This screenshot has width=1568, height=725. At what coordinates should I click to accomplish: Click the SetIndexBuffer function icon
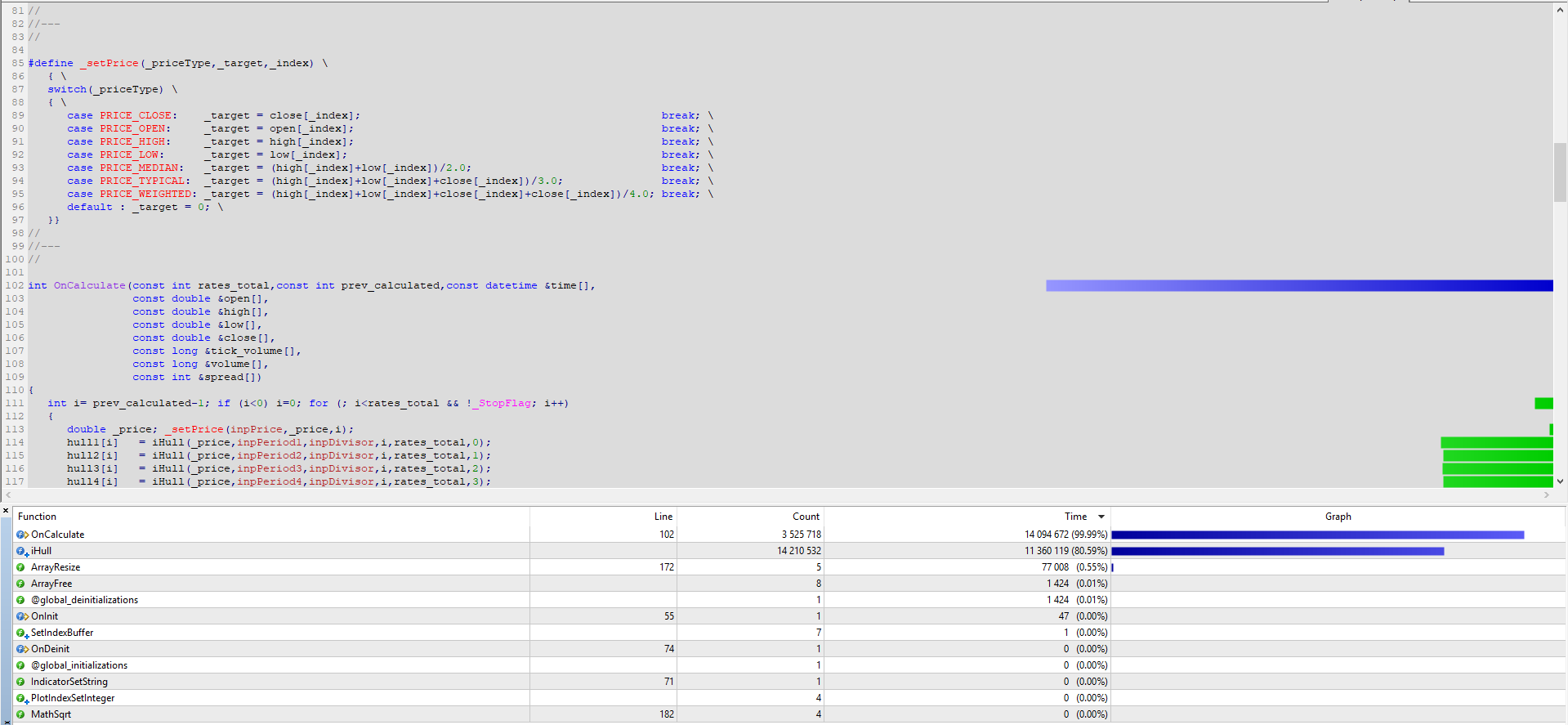pyautogui.click(x=22, y=633)
